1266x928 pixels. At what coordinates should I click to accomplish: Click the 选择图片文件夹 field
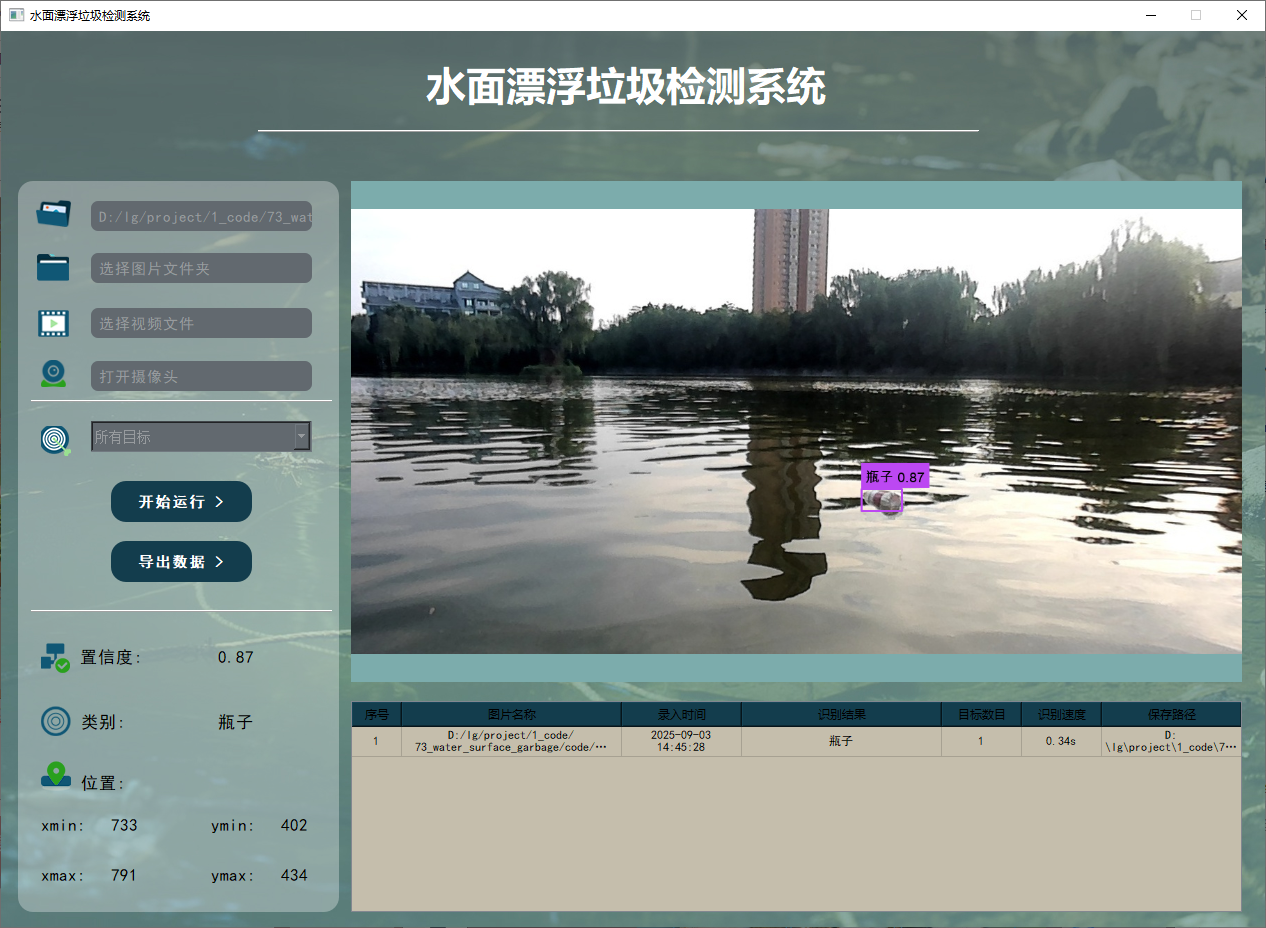click(201, 268)
